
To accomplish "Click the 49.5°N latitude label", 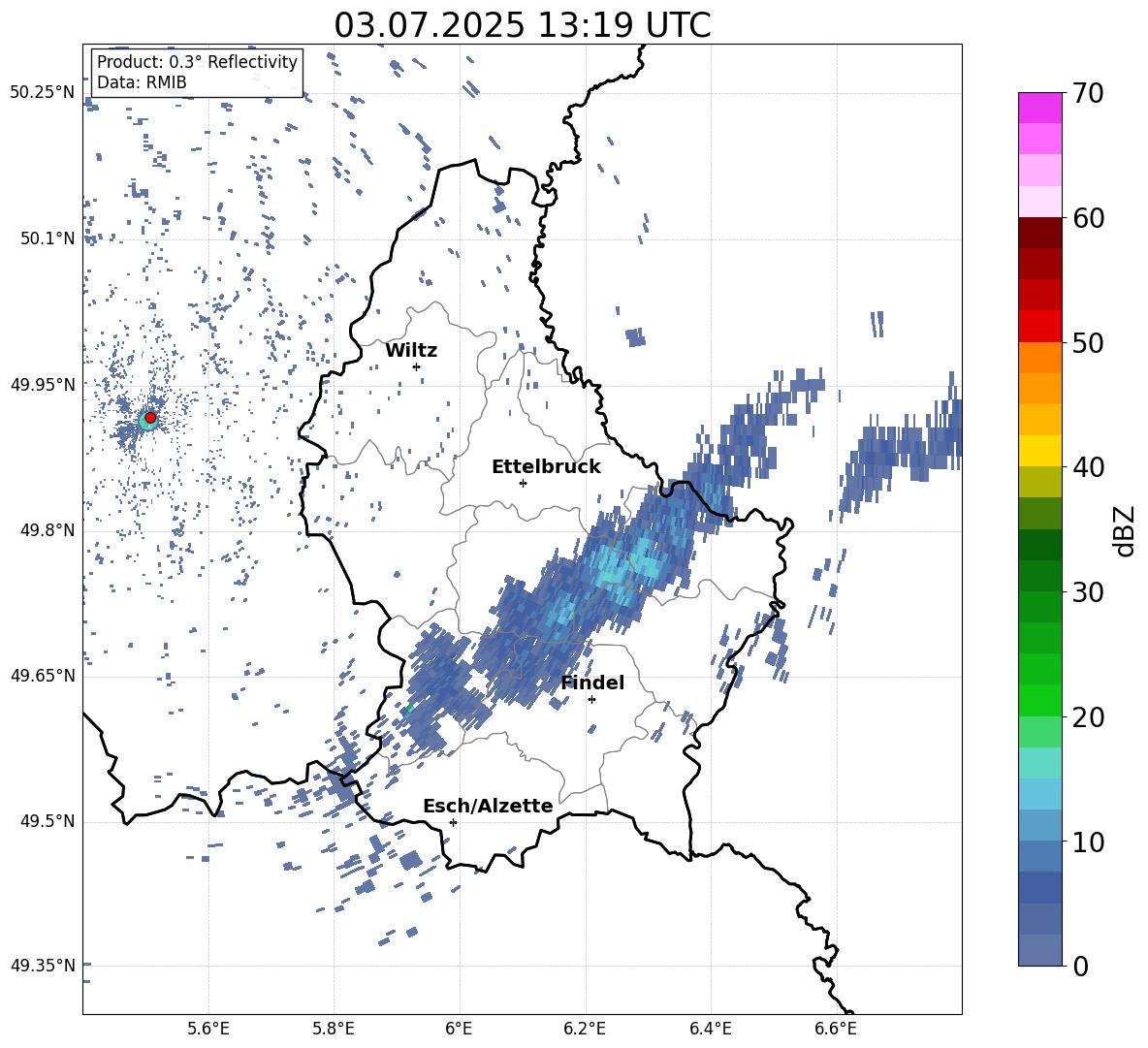I will point(47,821).
